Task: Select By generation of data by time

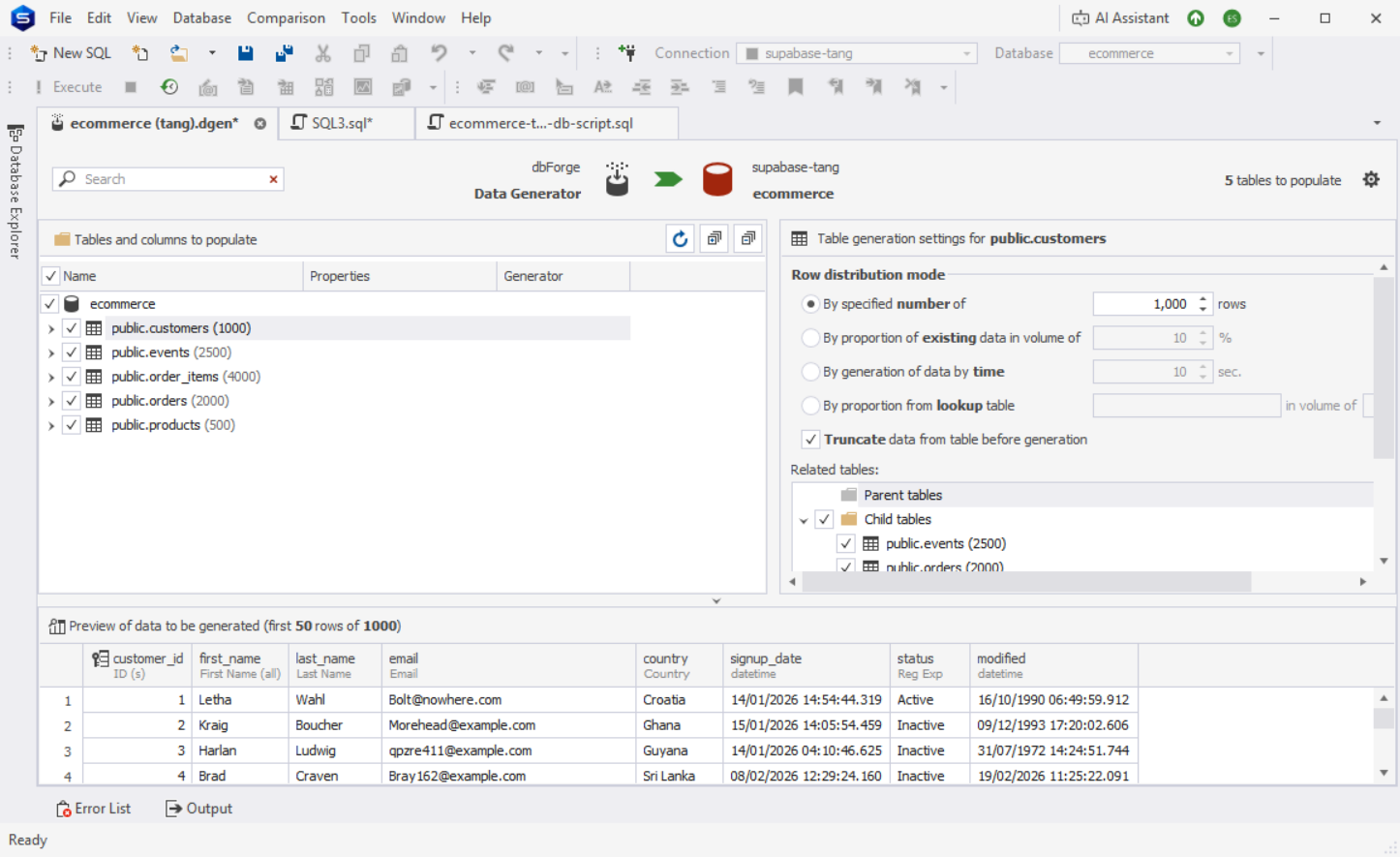Action: tap(810, 372)
